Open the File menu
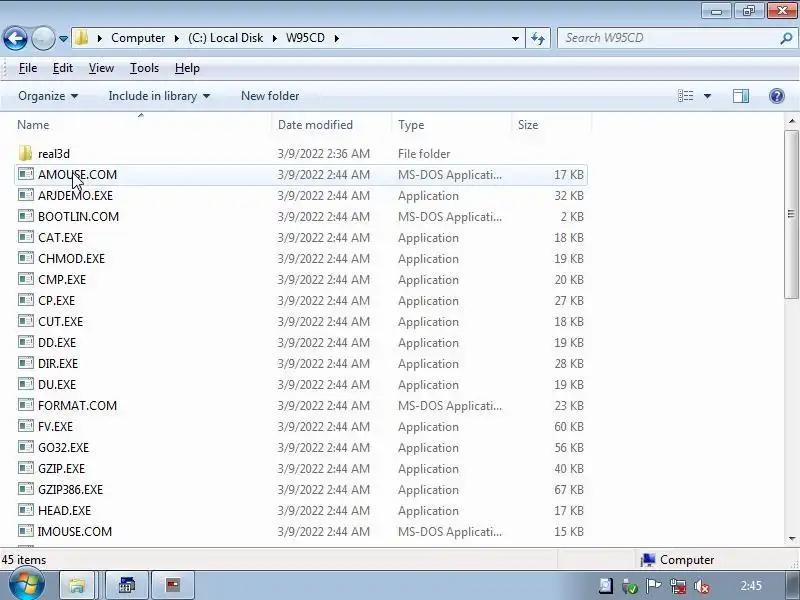800x600 pixels. (x=28, y=68)
